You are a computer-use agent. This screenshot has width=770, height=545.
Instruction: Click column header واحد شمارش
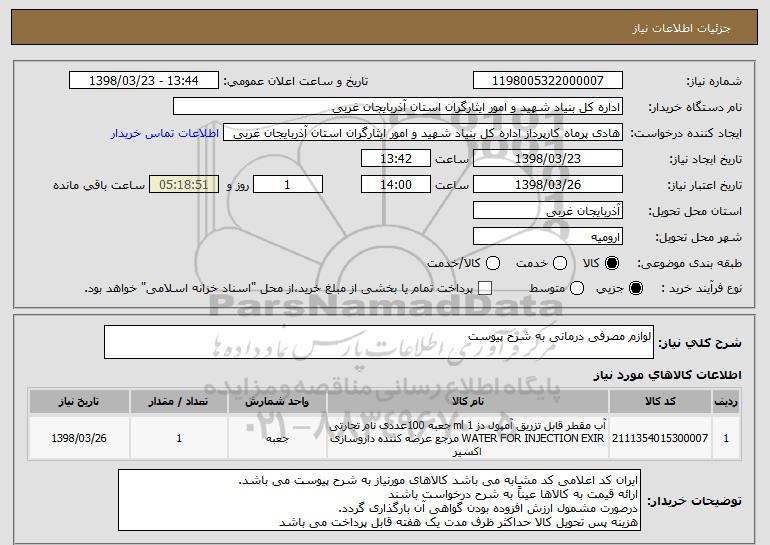pos(277,402)
